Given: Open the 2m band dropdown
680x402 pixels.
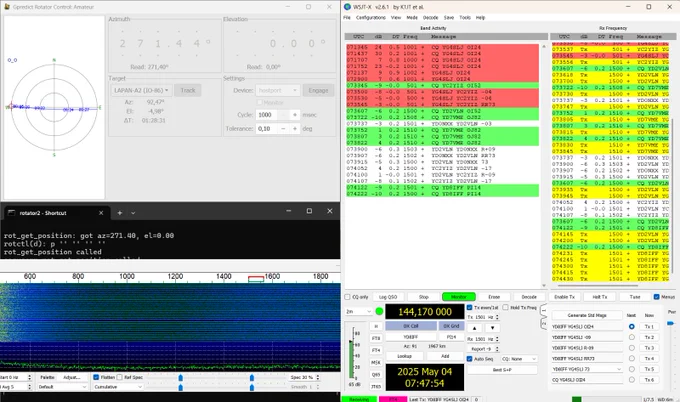Looking at the screenshot, I should click(359, 311).
